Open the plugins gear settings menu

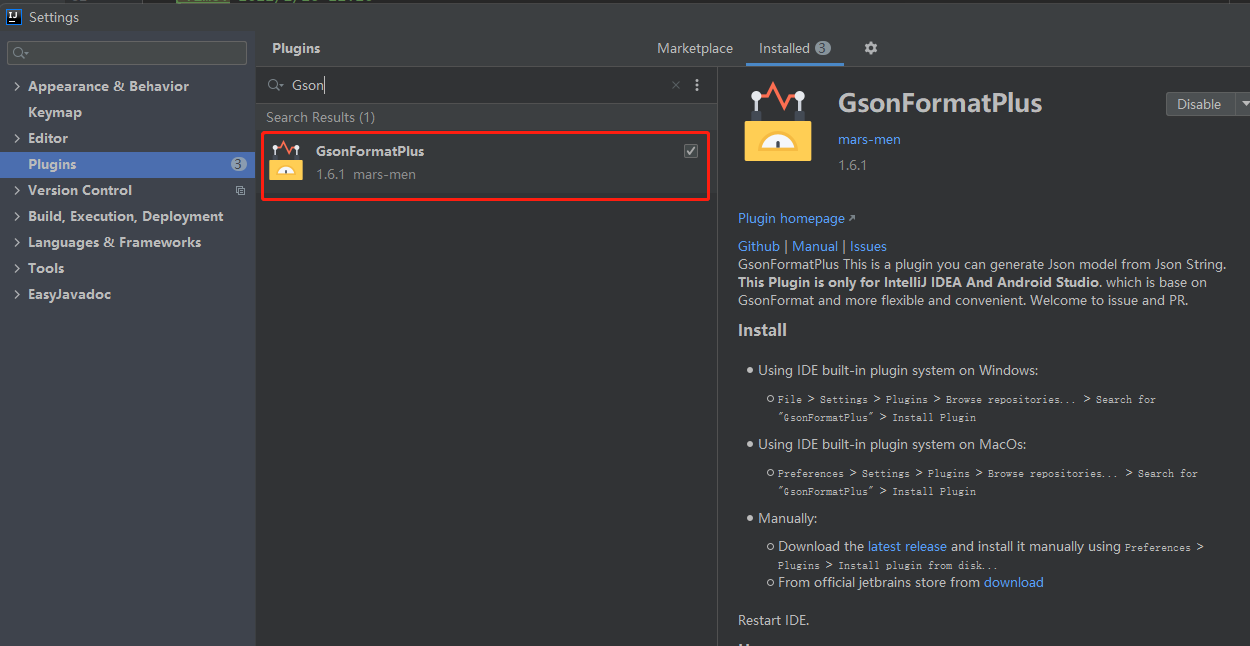pos(870,48)
